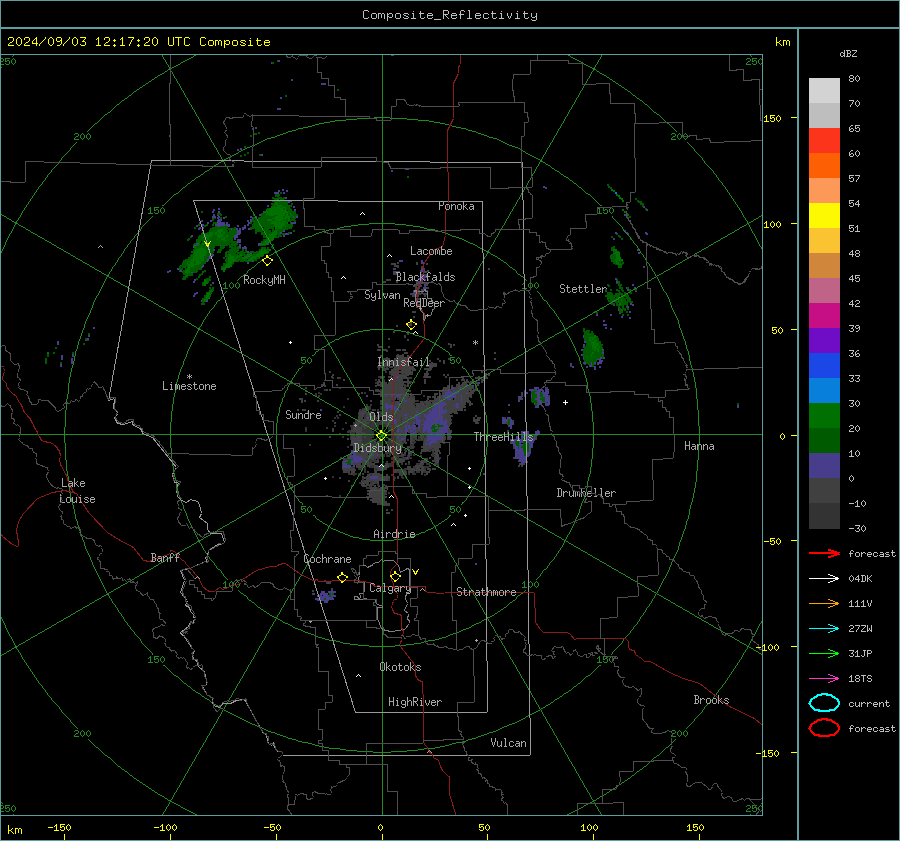Click the cyan current ellipse icon
900x841 pixels.
(x=824, y=703)
